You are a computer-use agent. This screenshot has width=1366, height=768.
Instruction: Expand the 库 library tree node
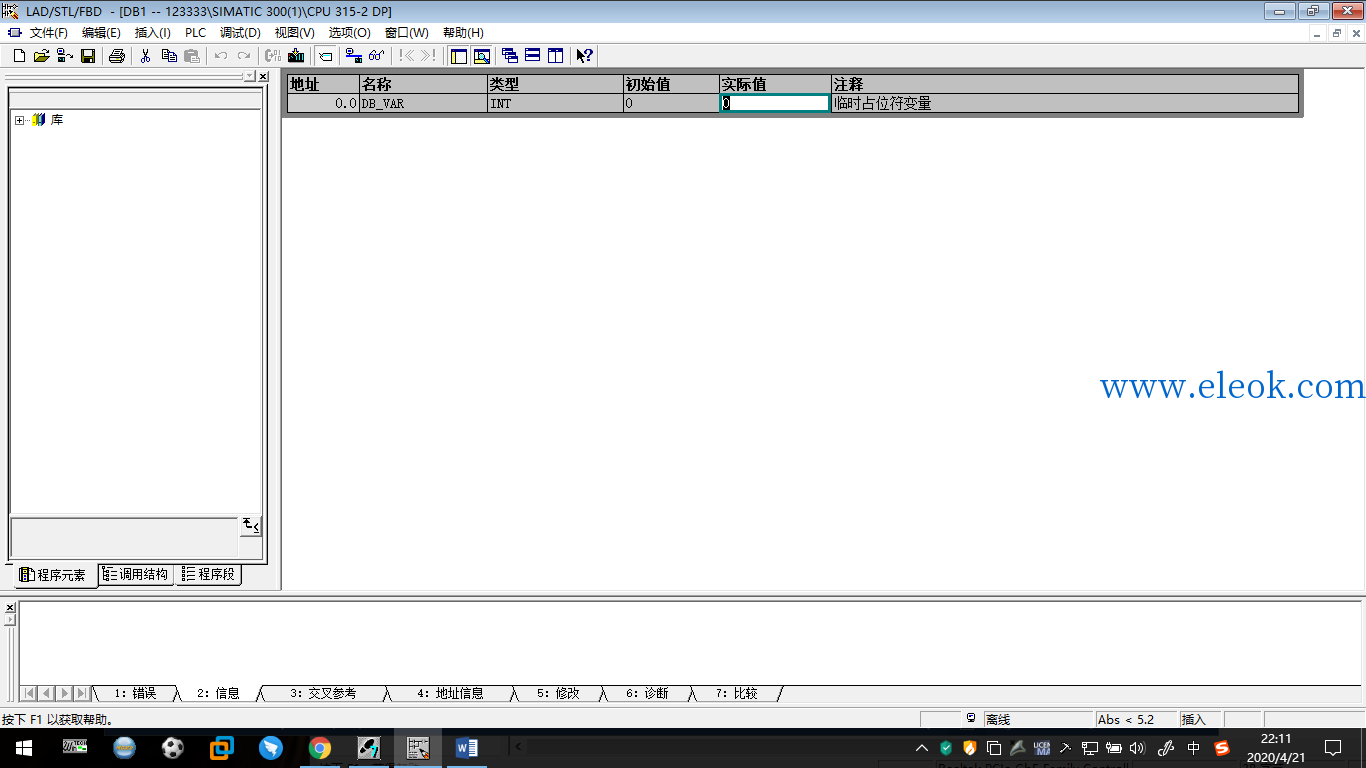pyautogui.click(x=20, y=120)
